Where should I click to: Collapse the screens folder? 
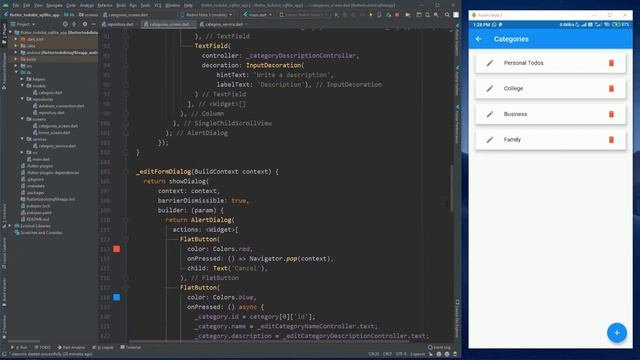(22, 119)
